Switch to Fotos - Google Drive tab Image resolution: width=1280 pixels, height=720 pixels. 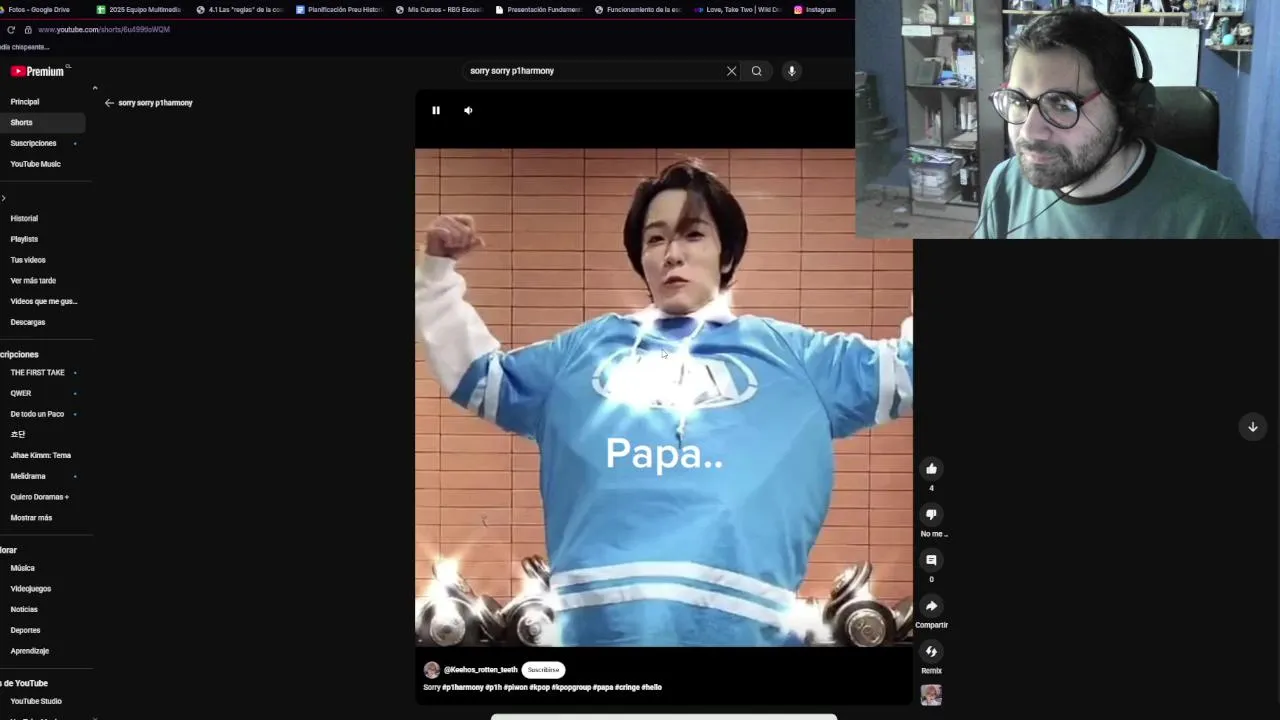(x=40, y=9)
